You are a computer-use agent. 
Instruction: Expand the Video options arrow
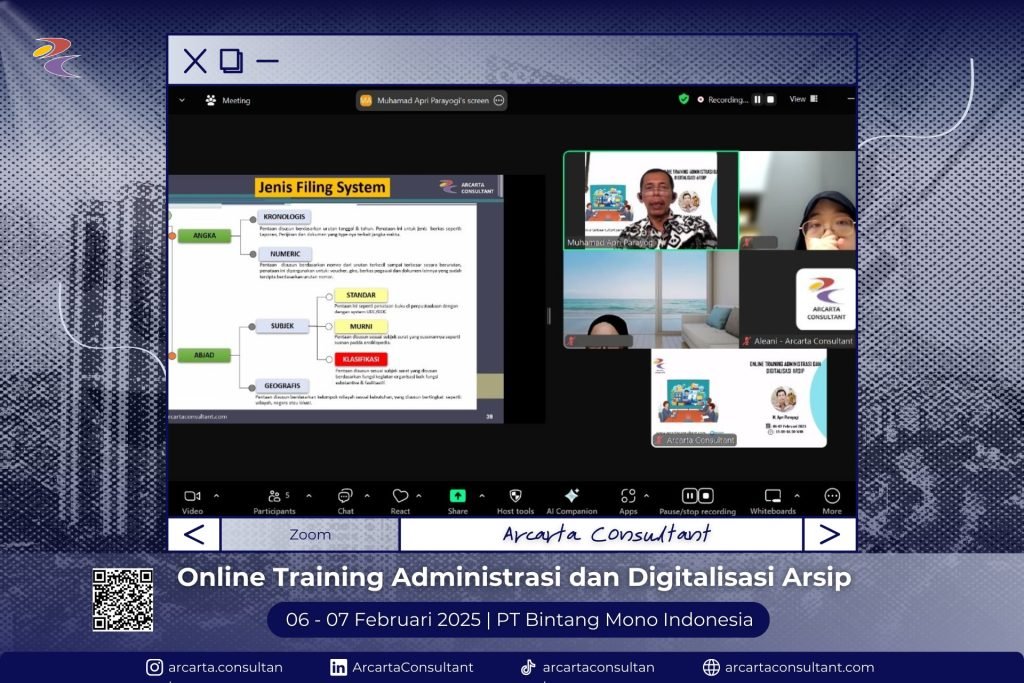tap(217, 495)
